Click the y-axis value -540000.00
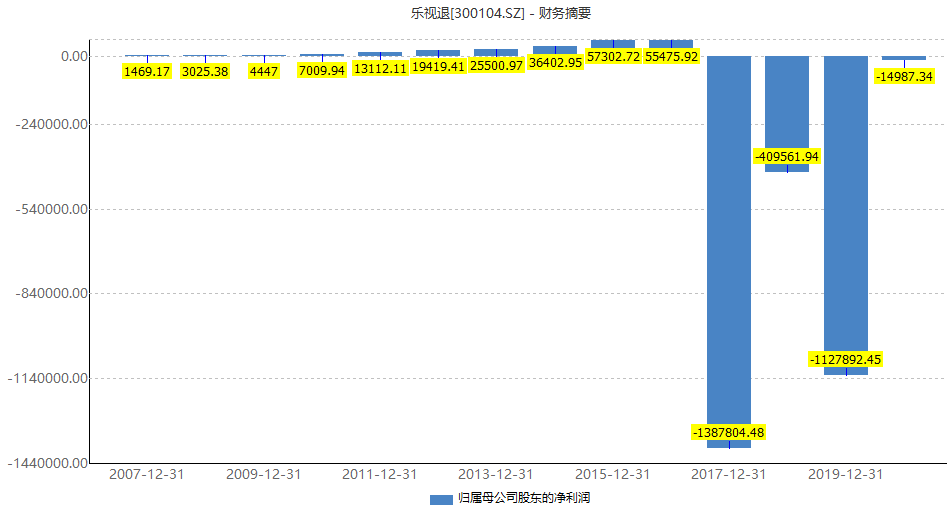The width and height of the screenshot is (947, 511). 51,210
